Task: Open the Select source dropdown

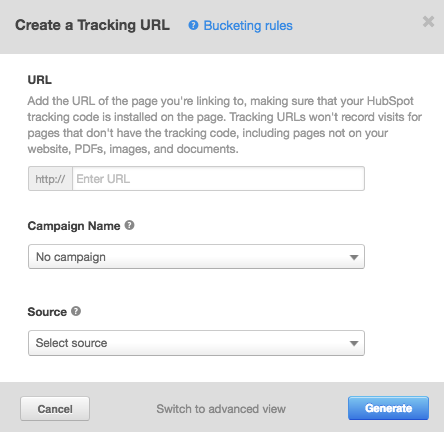Action: click(x=196, y=343)
